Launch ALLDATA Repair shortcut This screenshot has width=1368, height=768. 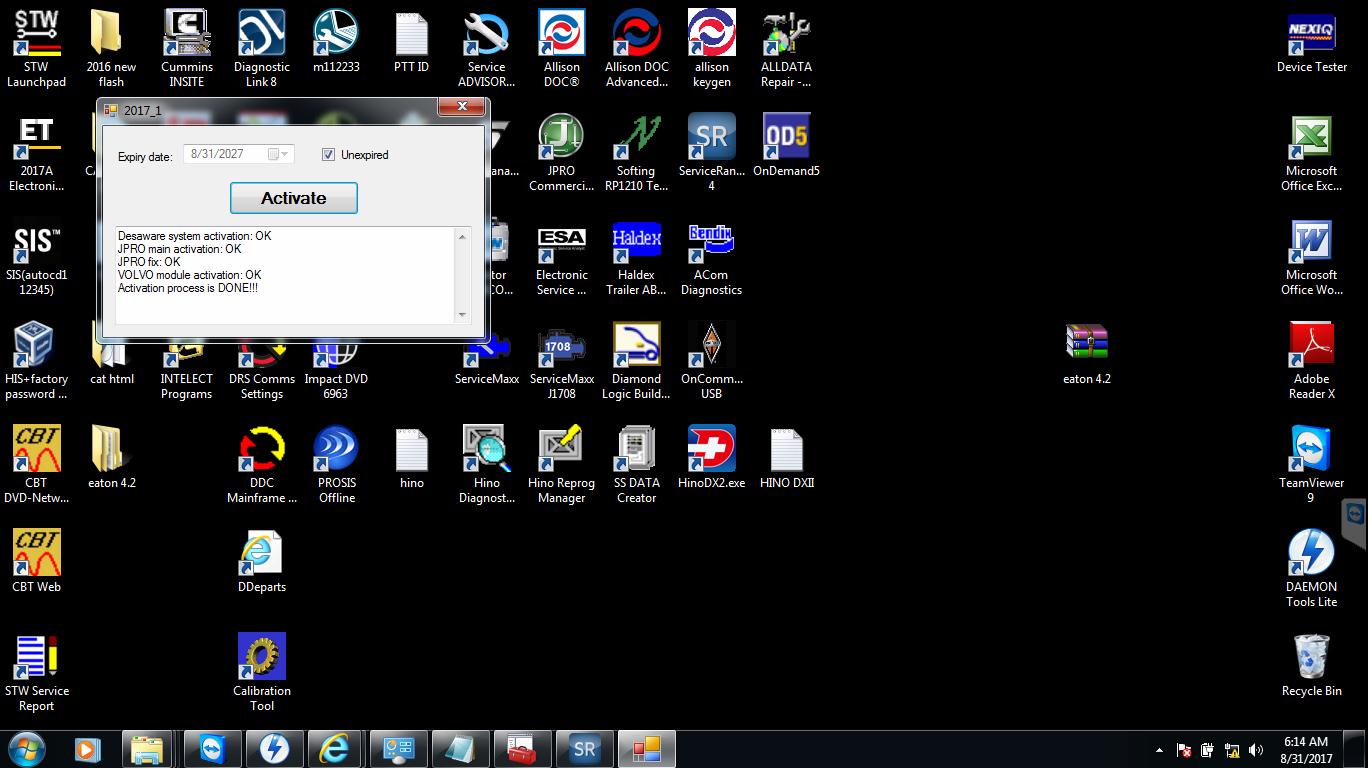[x=786, y=48]
